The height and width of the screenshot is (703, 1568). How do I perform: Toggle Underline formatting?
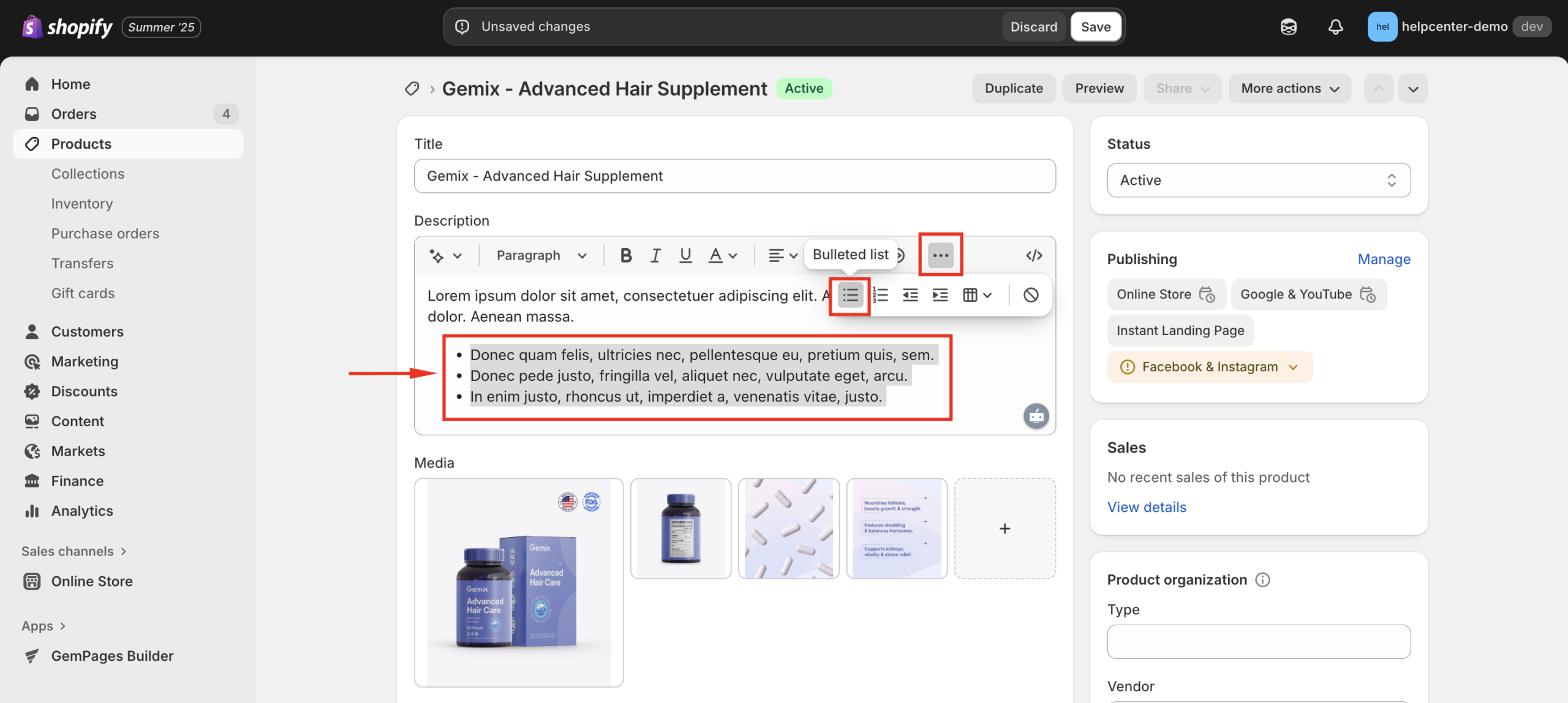tap(685, 255)
